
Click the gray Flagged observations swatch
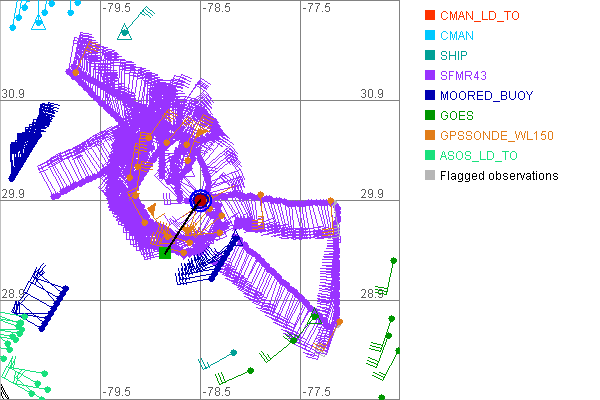pos(430,176)
